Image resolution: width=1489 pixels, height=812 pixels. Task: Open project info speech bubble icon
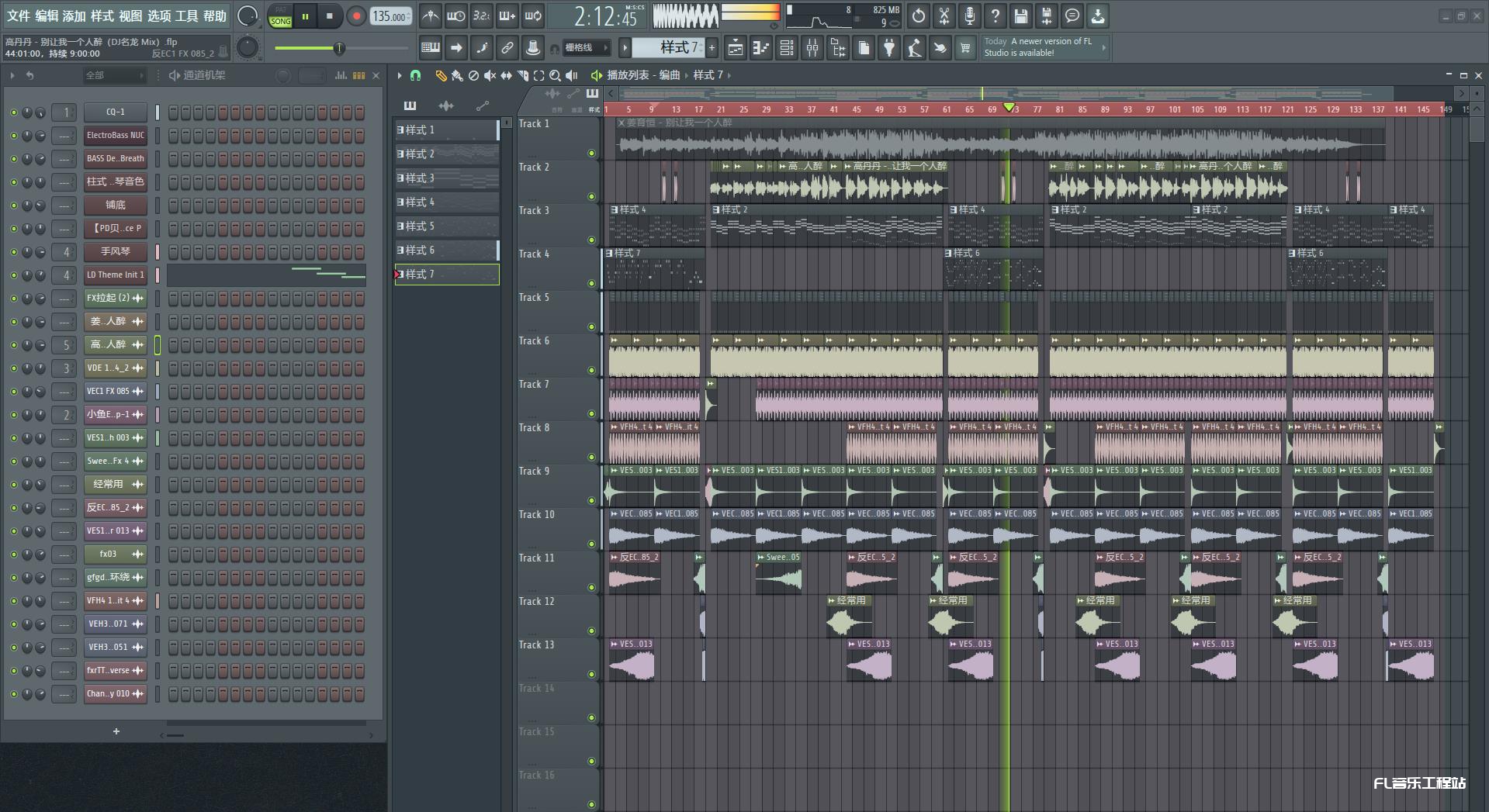(1072, 16)
